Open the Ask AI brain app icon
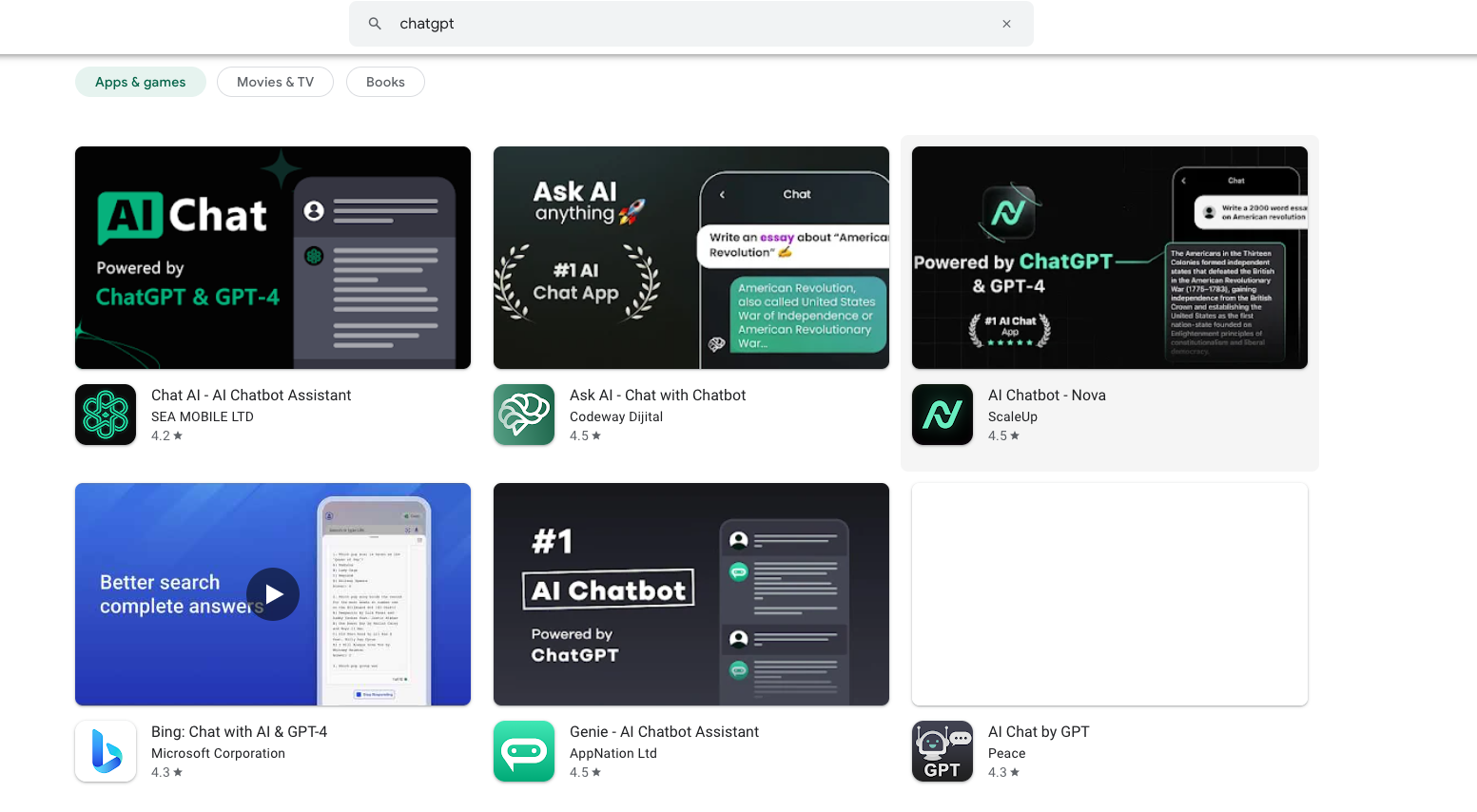Image resolution: width=1477 pixels, height=812 pixels. [x=524, y=415]
